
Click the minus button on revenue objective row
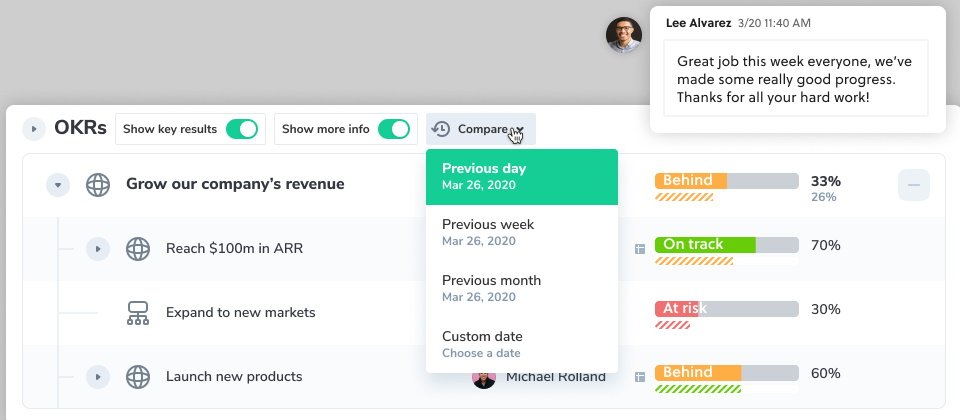click(913, 185)
